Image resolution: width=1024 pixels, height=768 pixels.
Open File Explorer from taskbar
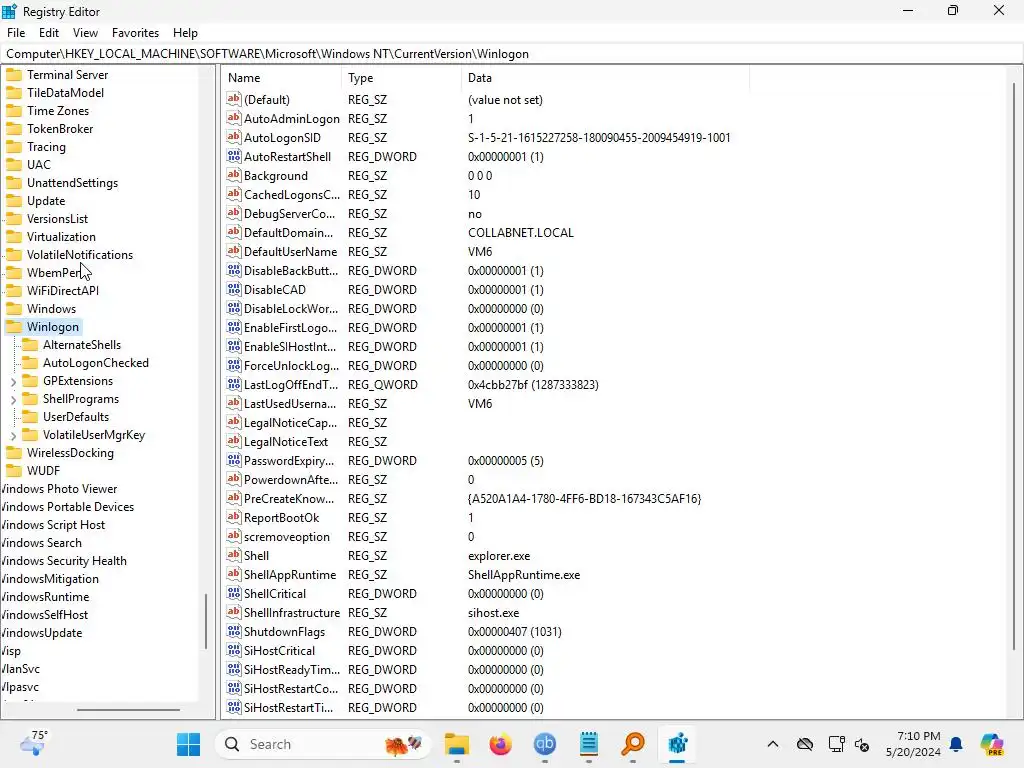click(x=457, y=744)
